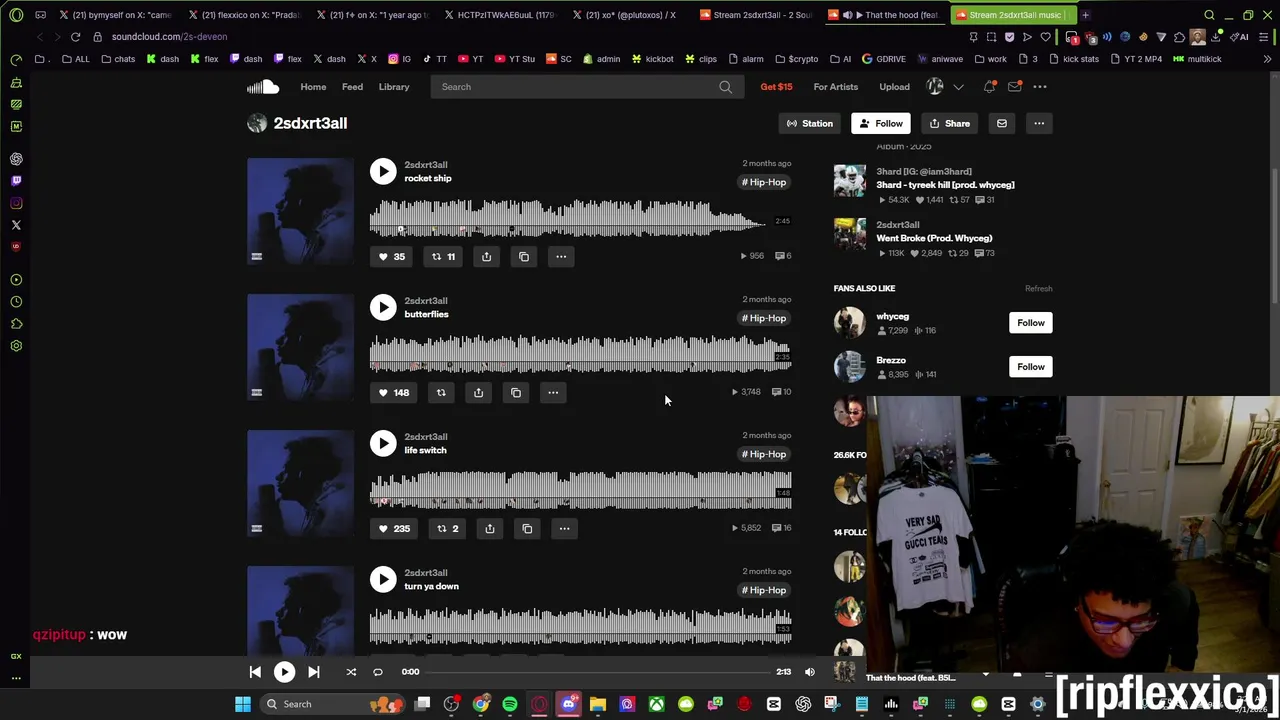
Task: Refresh the Fans Also Like list
Action: pyautogui.click(x=1038, y=289)
